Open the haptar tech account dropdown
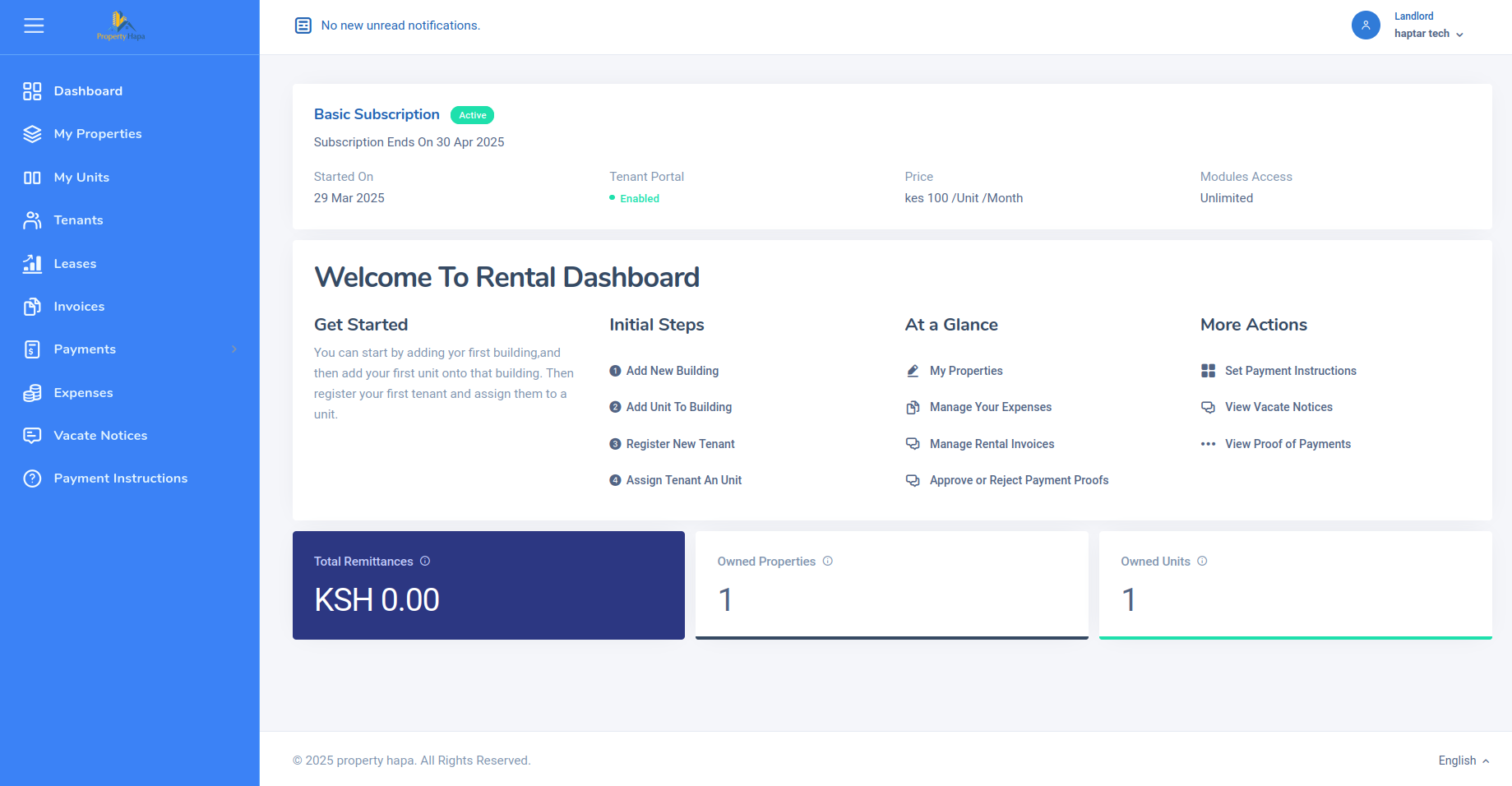The image size is (1512, 786). (1429, 34)
